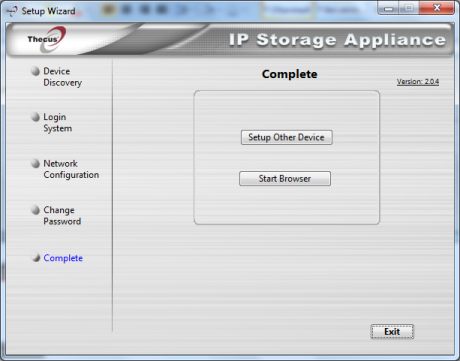Click the Thecus logo in banner

(46, 39)
